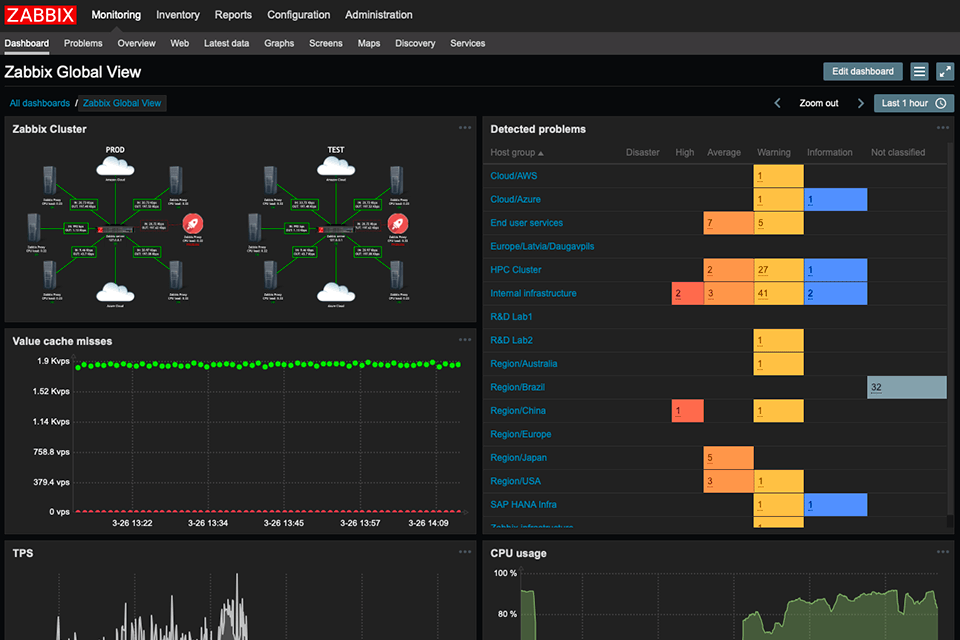The image size is (960, 640).
Task: Open Detected problems widget options menu
Action: (942, 127)
